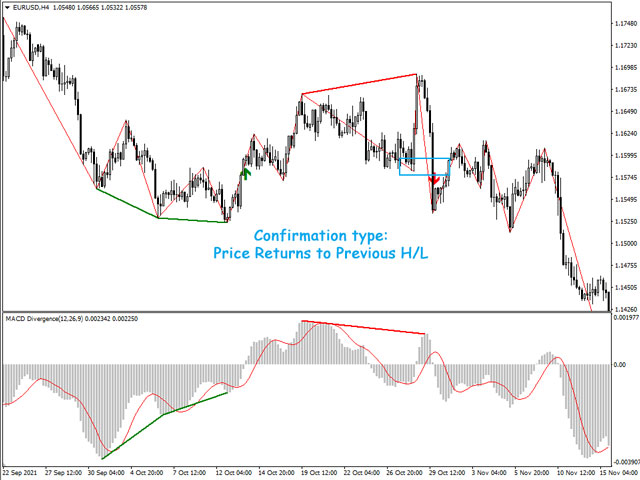This screenshot has height=480, width=640.
Task: Click price level 1.15250 on the axis
Action: [626, 222]
